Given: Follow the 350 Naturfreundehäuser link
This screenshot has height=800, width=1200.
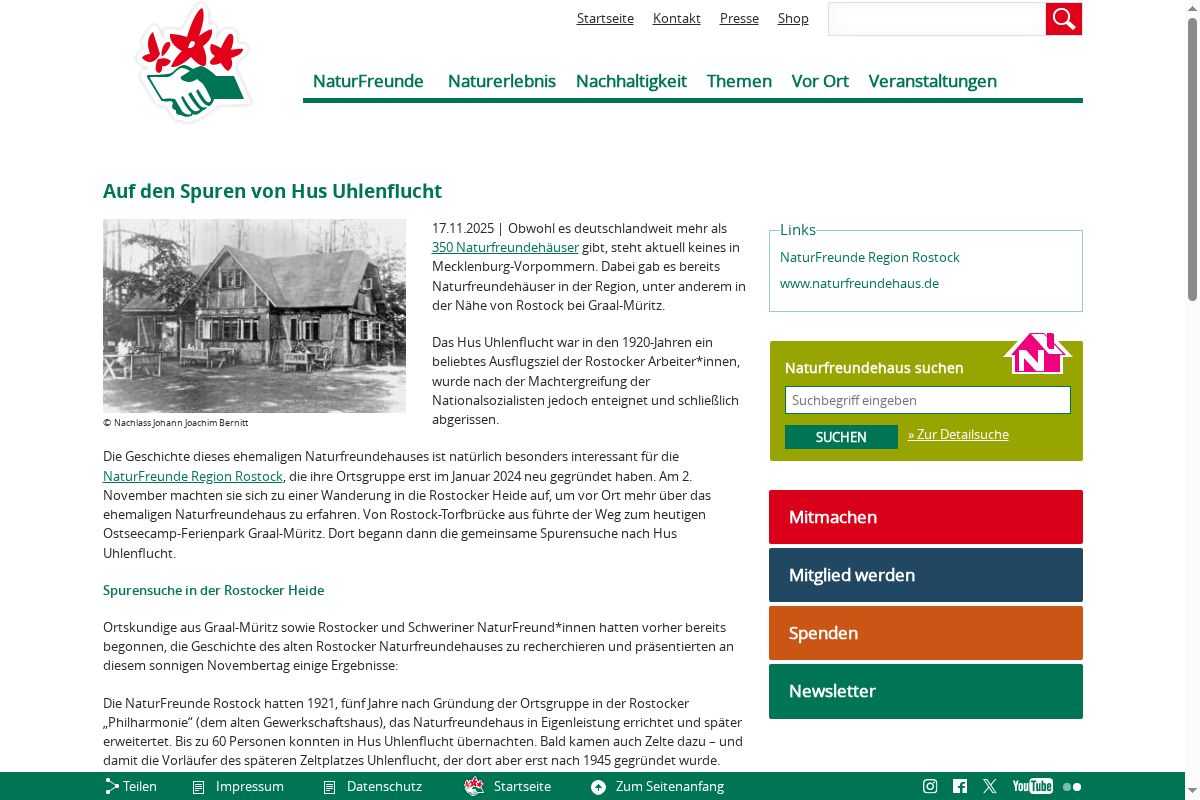Looking at the screenshot, I should [505, 247].
